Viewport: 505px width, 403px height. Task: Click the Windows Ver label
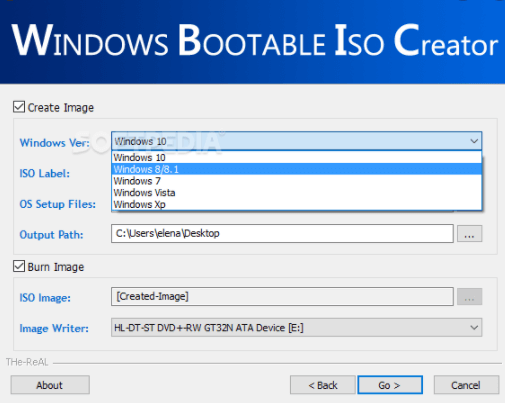point(55,143)
